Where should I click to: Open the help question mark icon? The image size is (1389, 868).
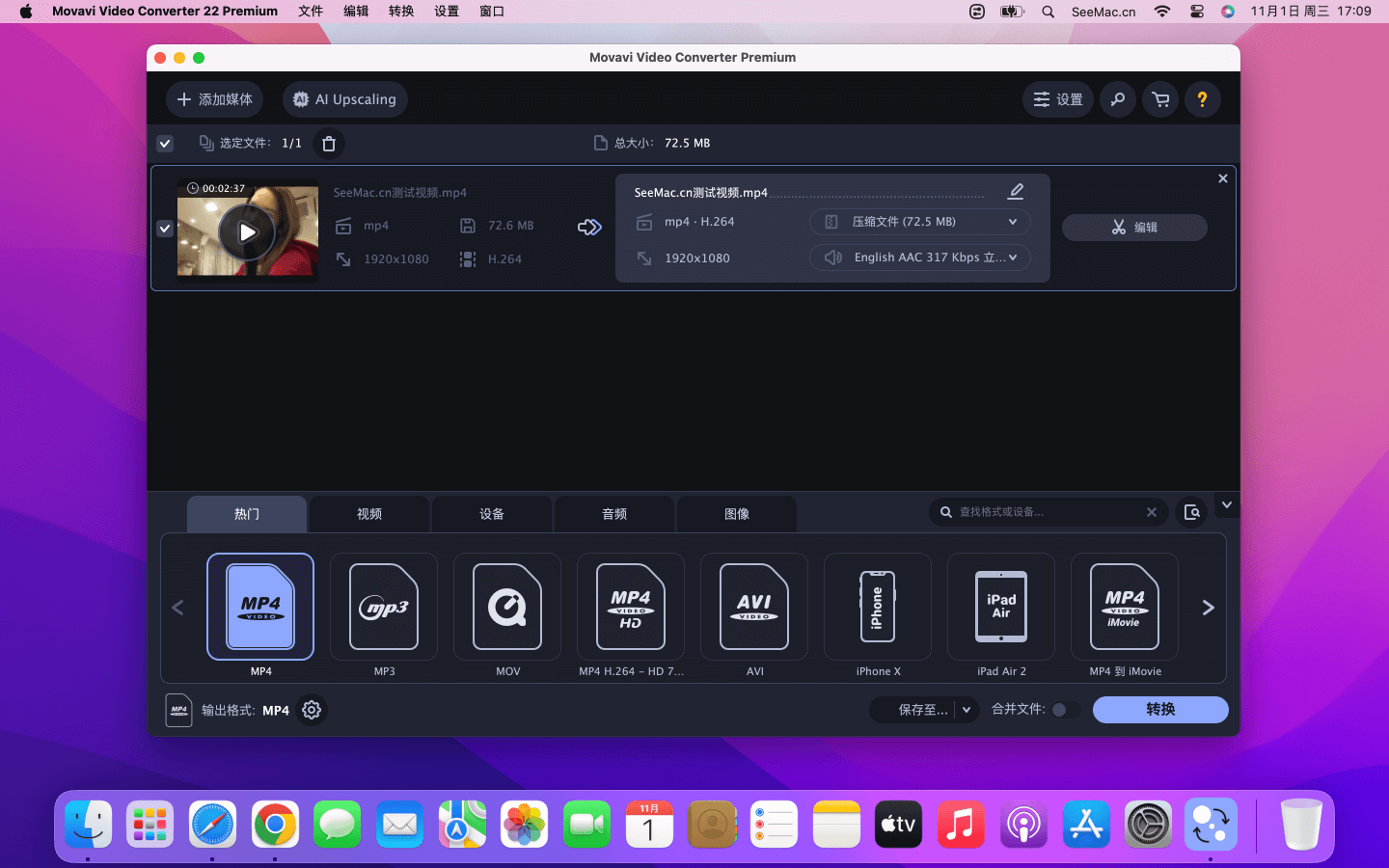1202,99
